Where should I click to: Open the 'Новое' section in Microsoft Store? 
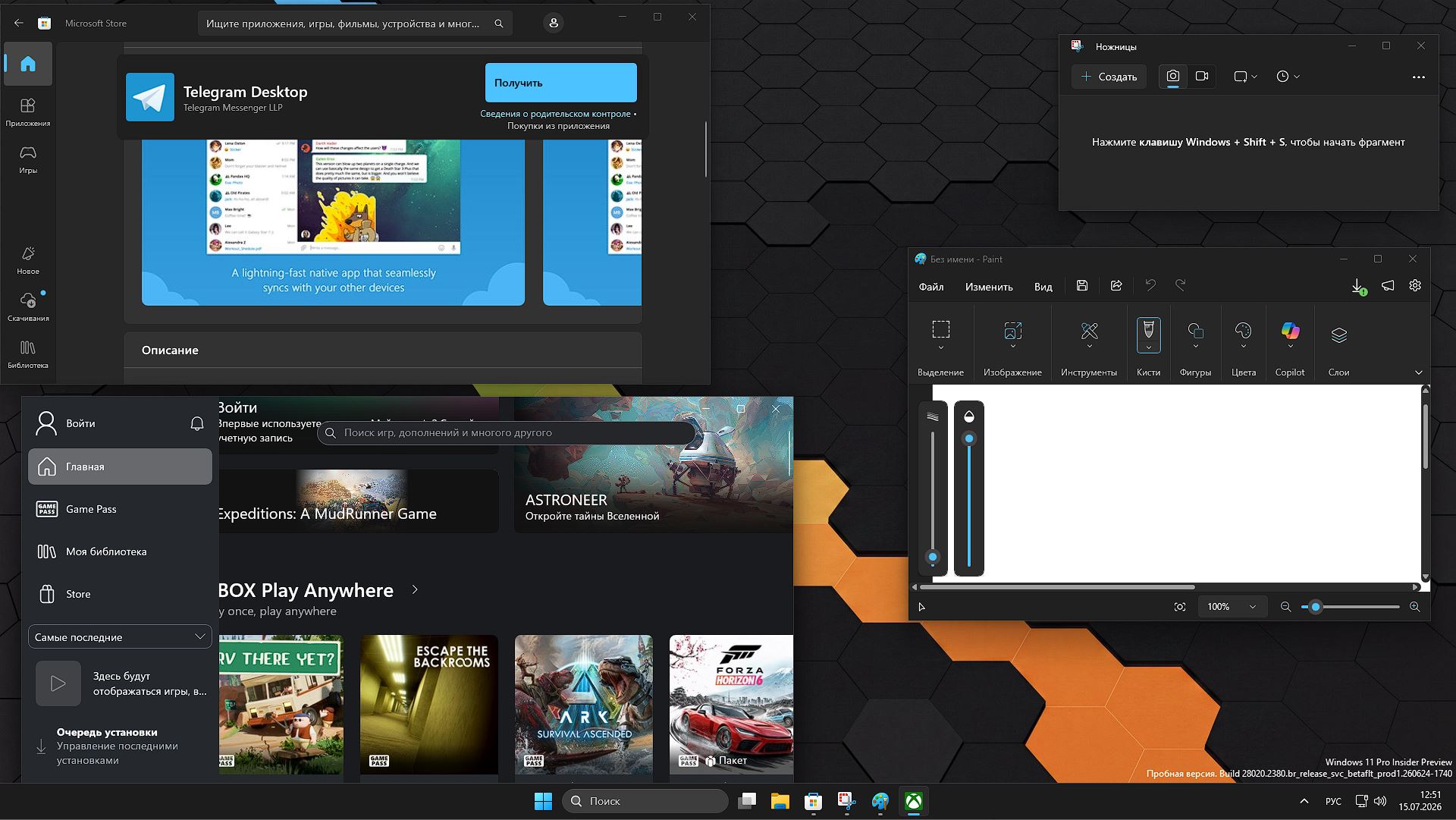(x=28, y=260)
